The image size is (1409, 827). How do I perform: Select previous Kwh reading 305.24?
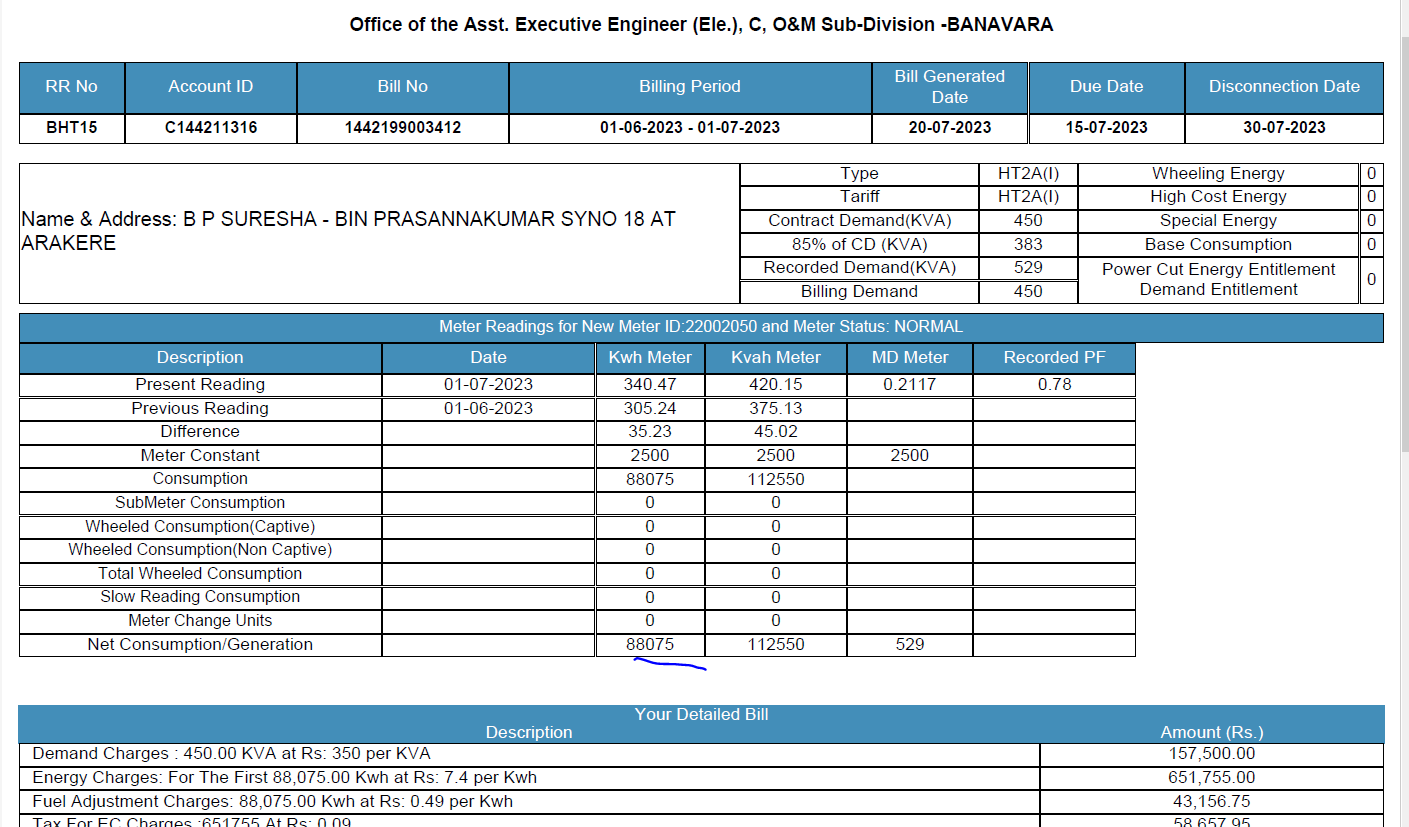650,409
